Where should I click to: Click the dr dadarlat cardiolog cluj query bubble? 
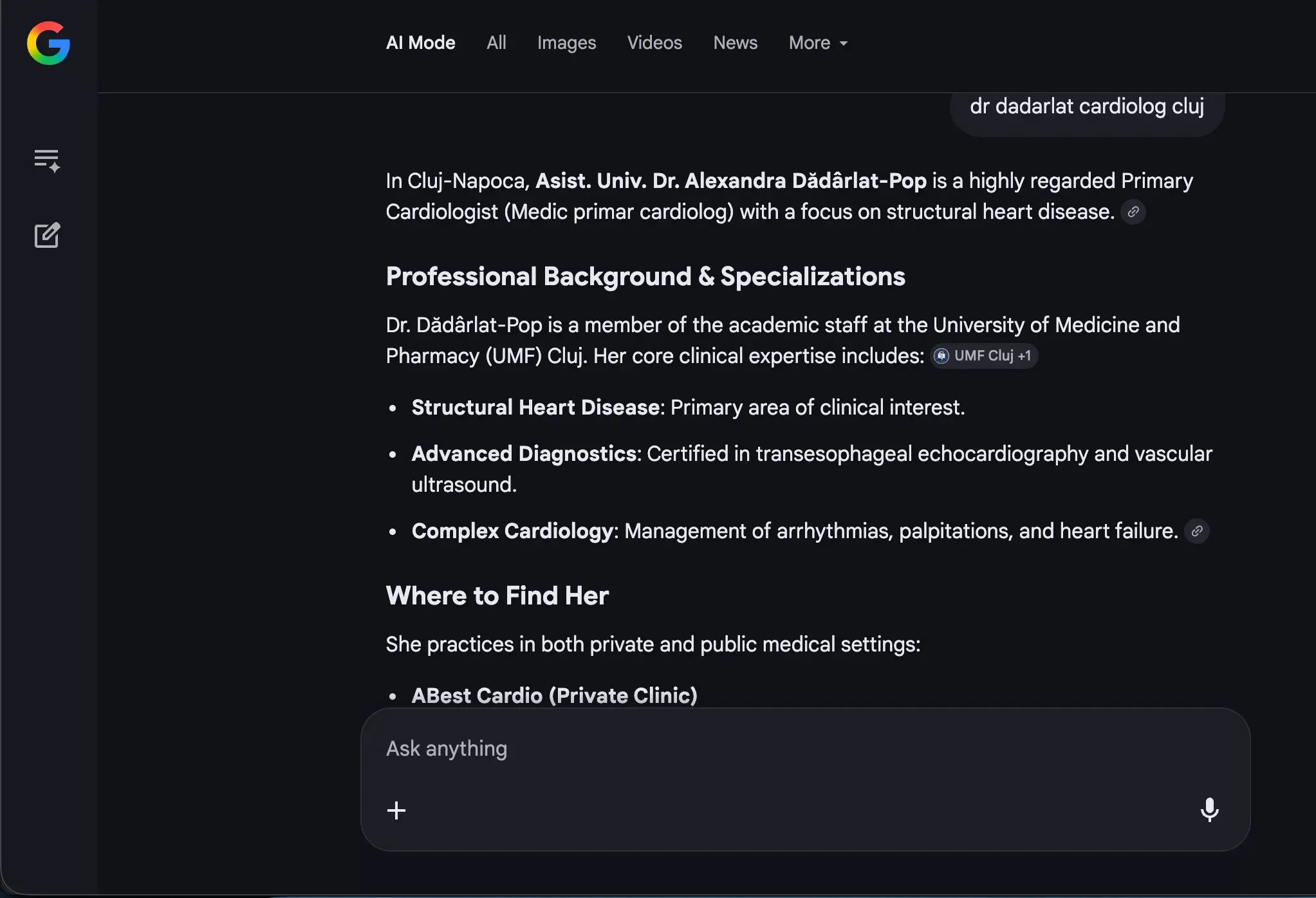(1086, 106)
